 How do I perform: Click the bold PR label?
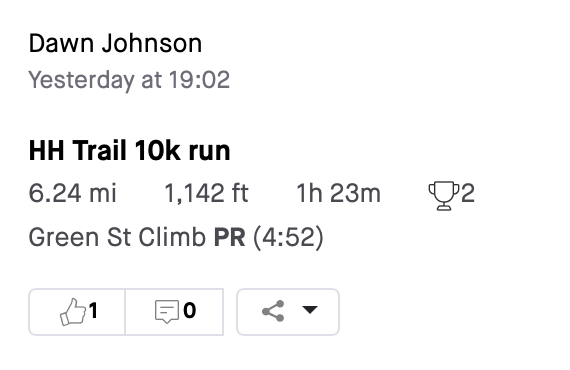(x=229, y=237)
